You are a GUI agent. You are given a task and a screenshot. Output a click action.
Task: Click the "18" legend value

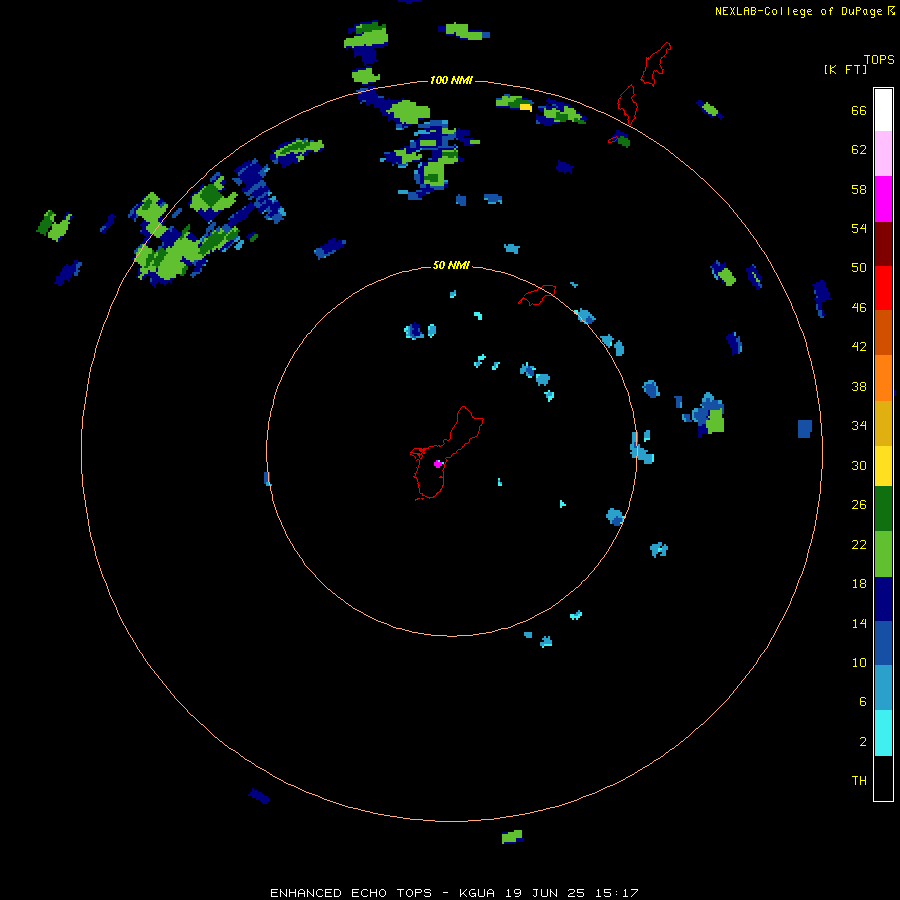(x=859, y=584)
